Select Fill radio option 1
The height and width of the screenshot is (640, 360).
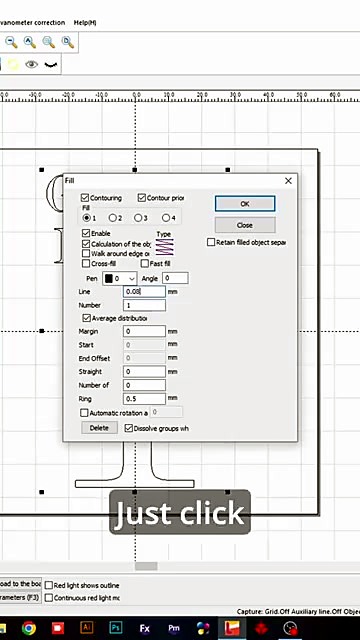pos(87,218)
